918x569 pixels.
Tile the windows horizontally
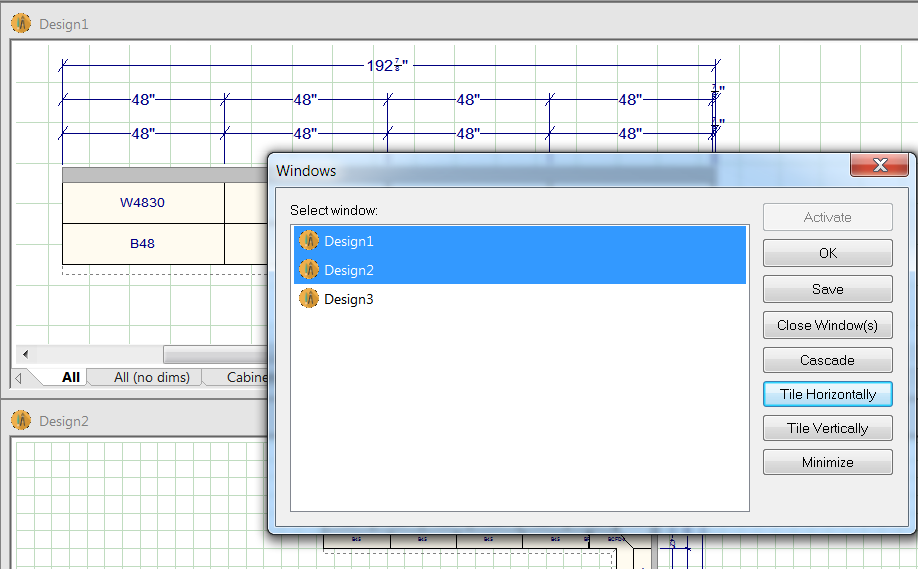pos(827,394)
